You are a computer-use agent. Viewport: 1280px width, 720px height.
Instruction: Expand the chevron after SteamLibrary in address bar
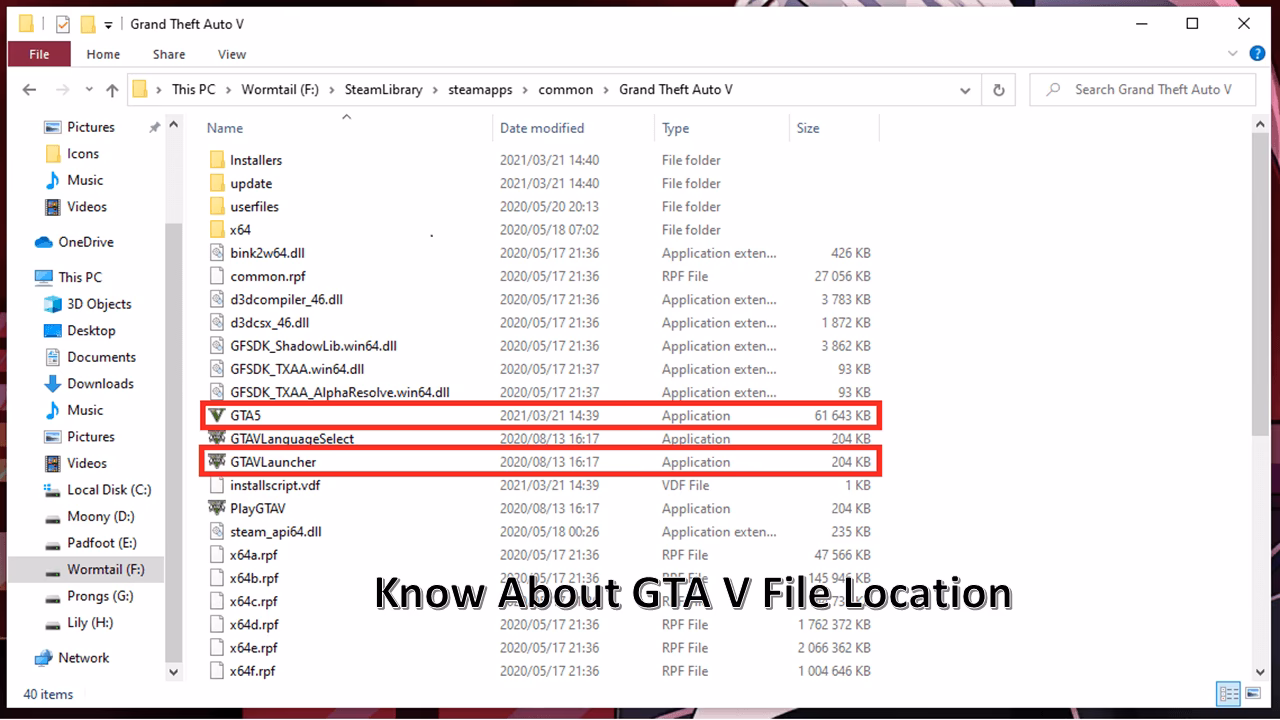point(435,90)
